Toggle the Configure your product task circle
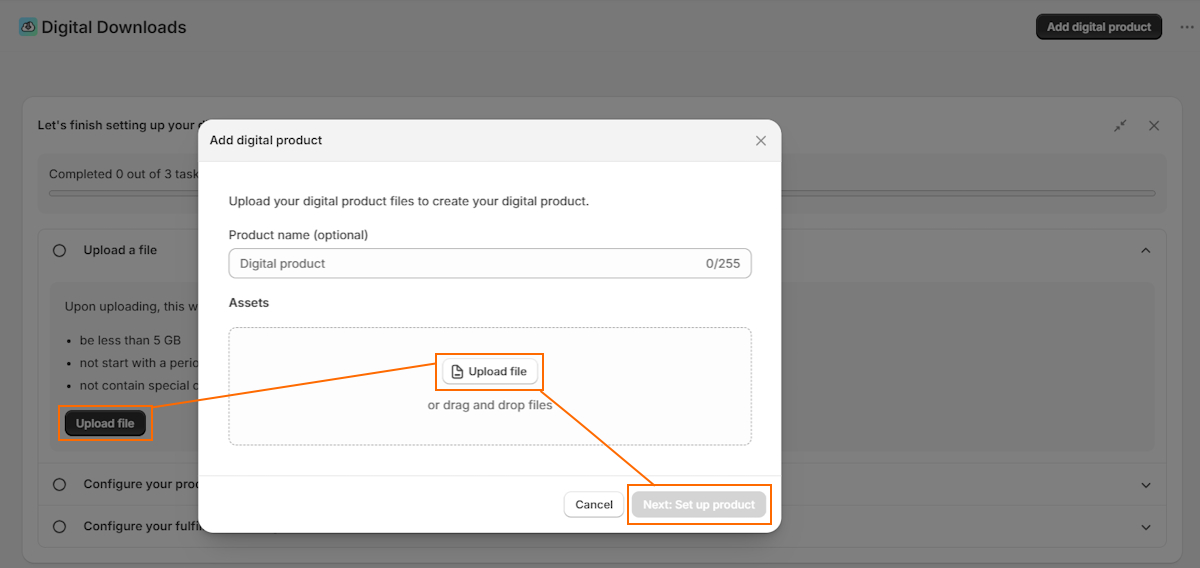The width and height of the screenshot is (1200, 568). pos(59,484)
